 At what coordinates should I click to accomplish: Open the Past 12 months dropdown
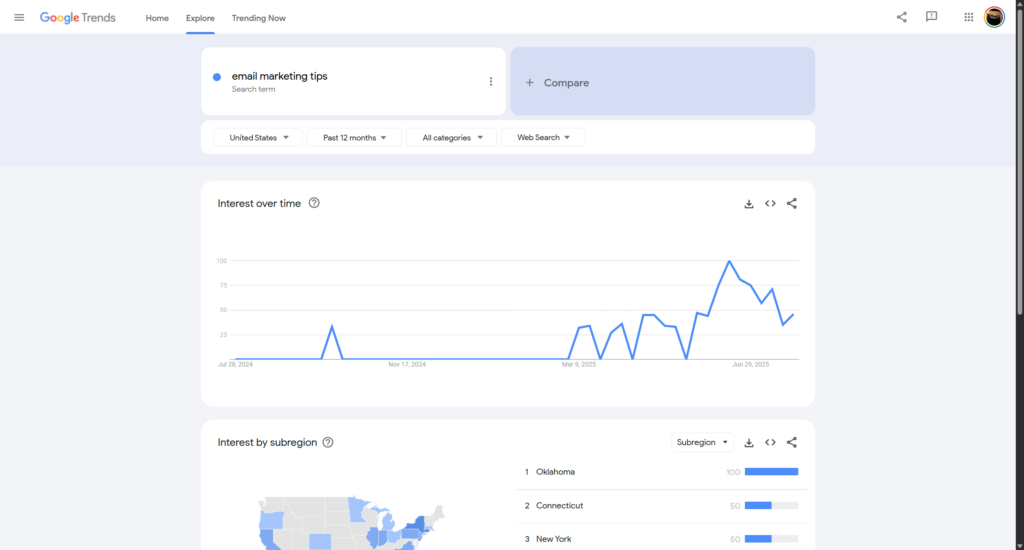pyautogui.click(x=355, y=138)
